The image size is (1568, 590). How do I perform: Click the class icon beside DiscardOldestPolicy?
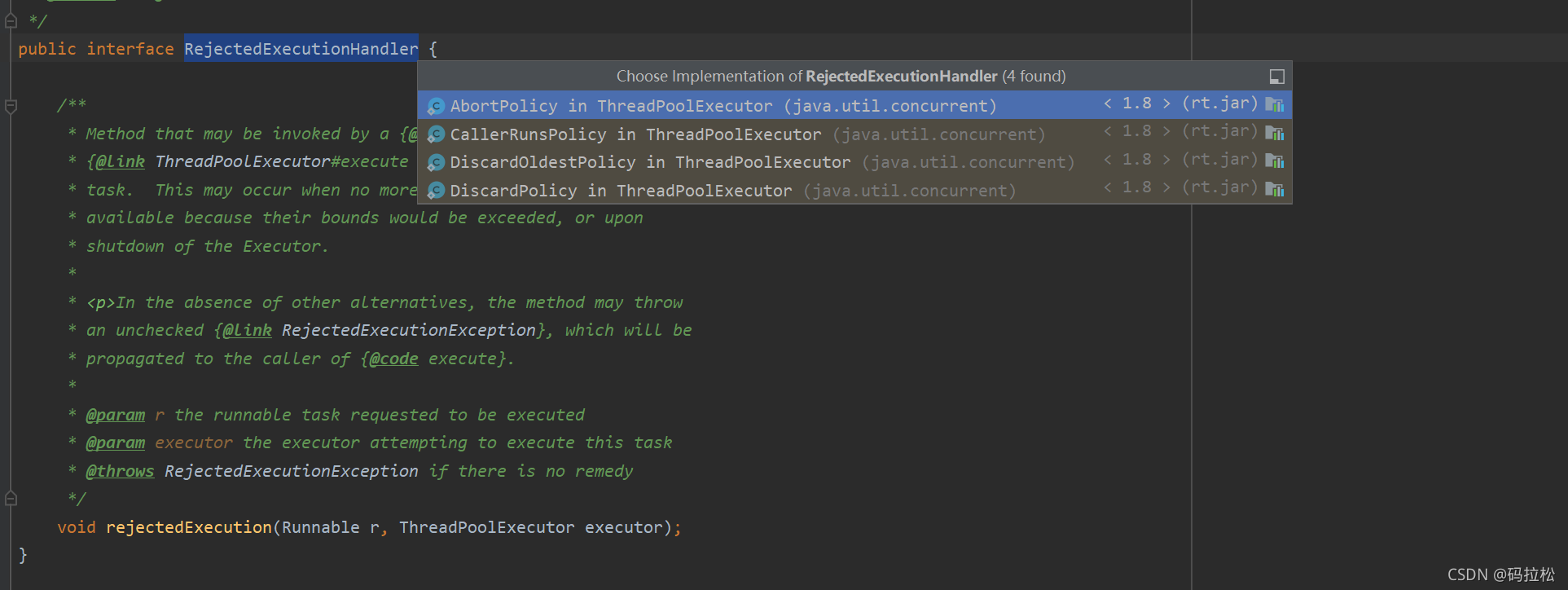click(436, 162)
